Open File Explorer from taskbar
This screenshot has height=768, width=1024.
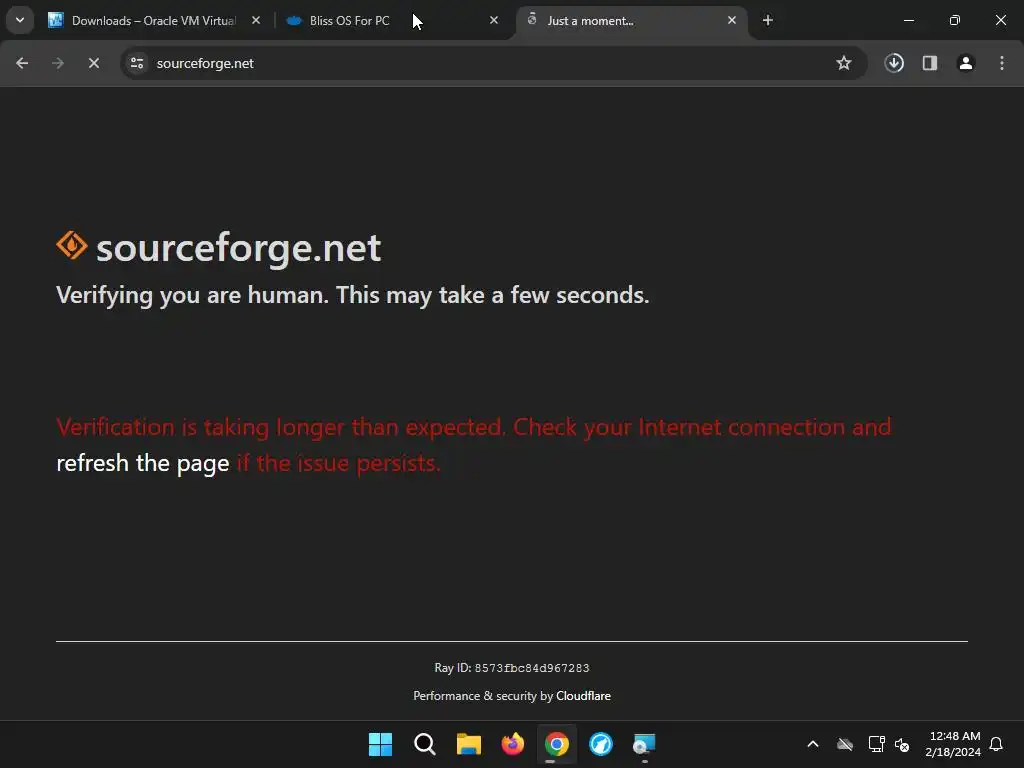pyautogui.click(x=469, y=744)
